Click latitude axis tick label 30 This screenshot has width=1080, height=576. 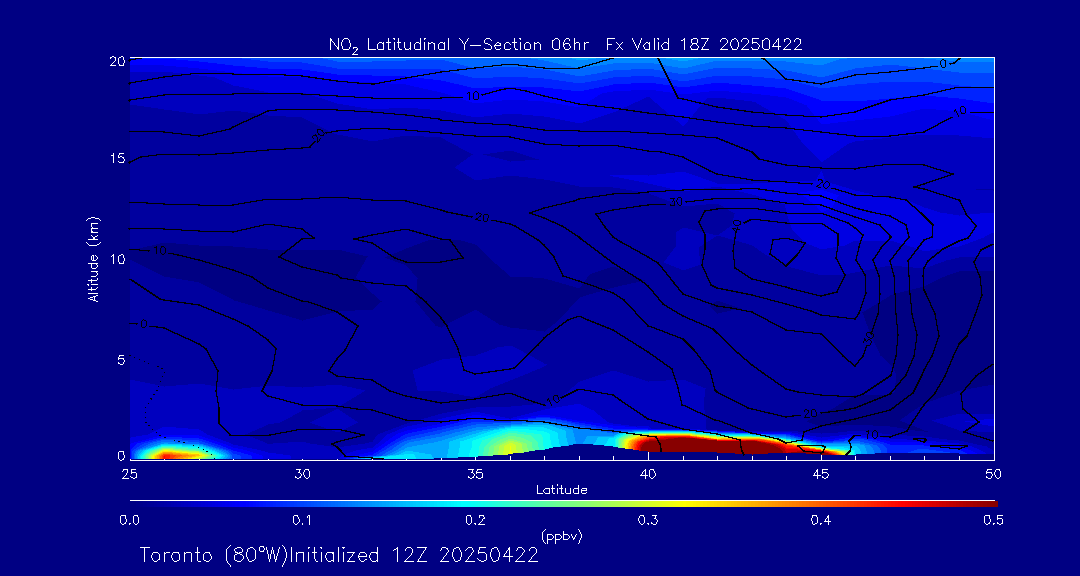(x=302, y=474)
